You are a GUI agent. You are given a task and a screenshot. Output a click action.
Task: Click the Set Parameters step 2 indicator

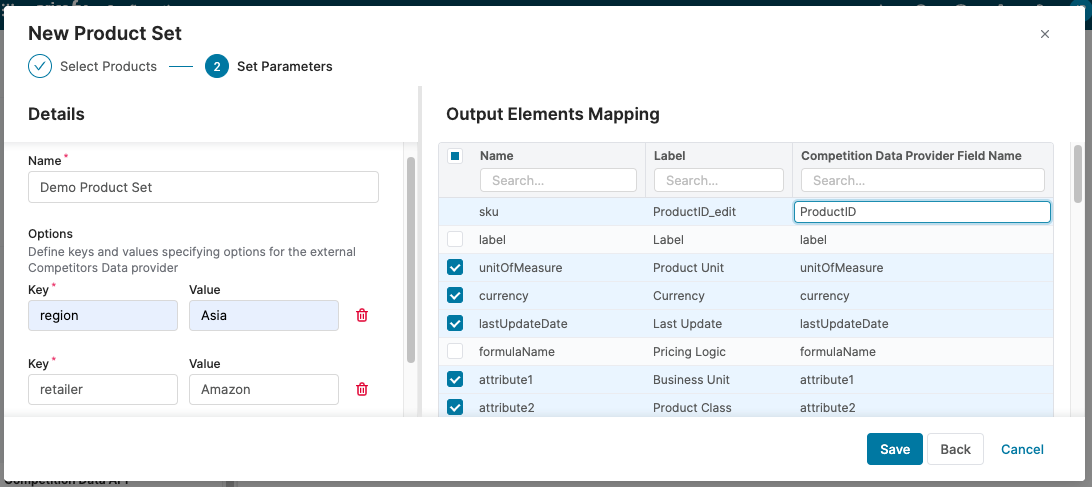tap(216, 67)
